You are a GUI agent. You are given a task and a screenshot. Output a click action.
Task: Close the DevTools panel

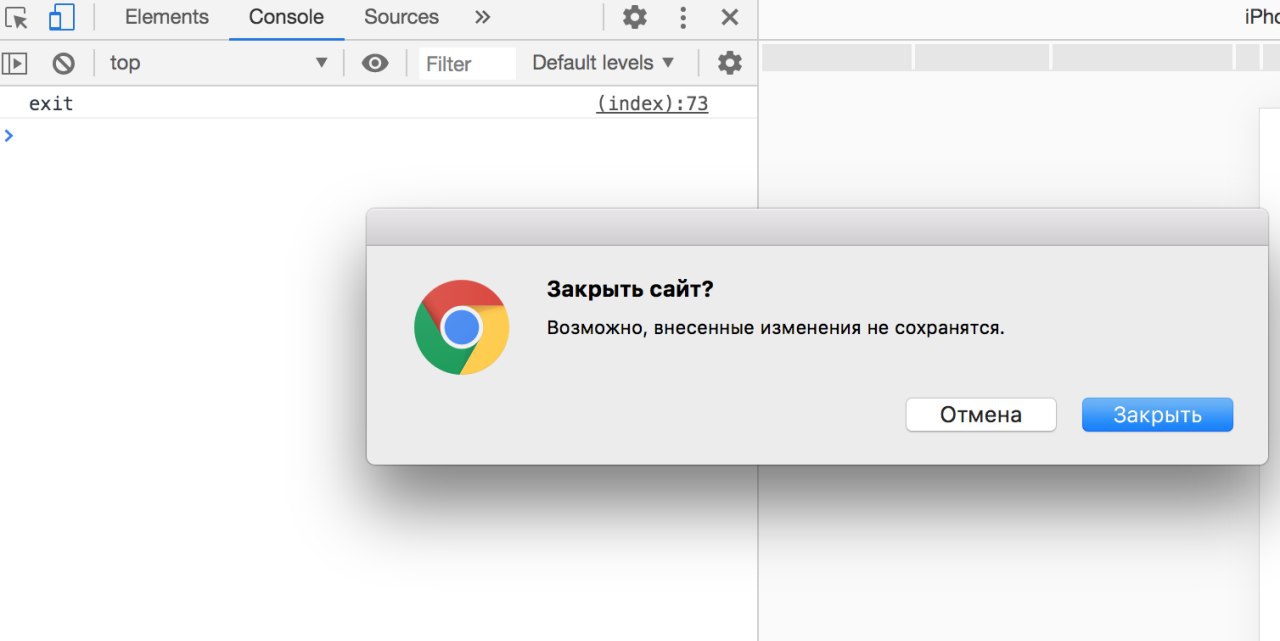pyautogui.click(x=730, y=17)
